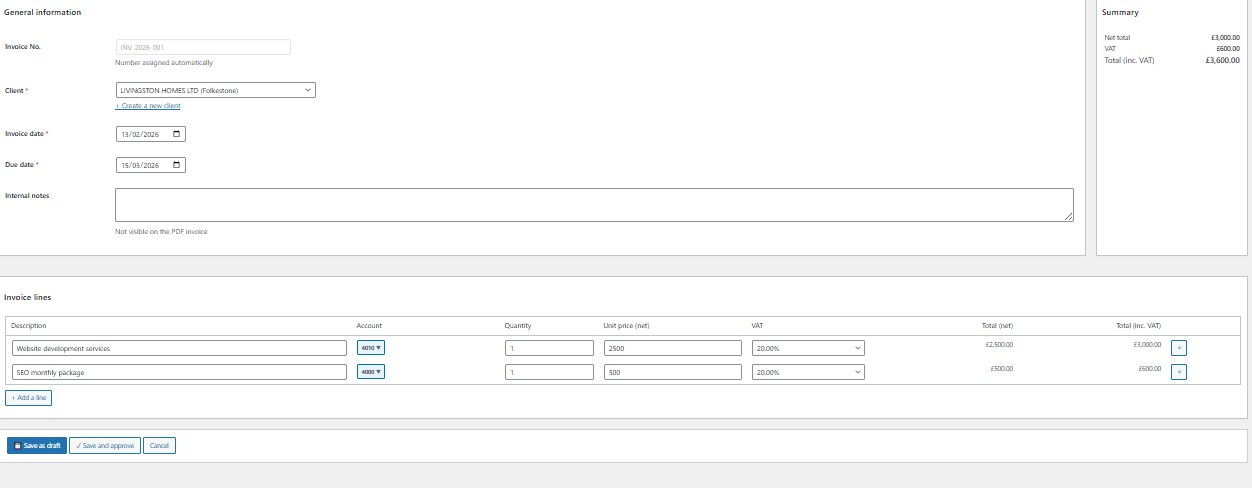Open account 4000 dropdown on second line

[x=371, y=372]
